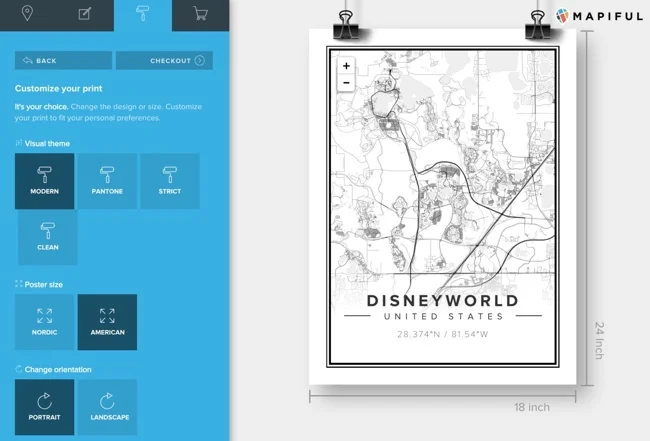The height and width of the screenshot is (441, 650).
Task: Select the Modern visual theme
Action: [x=45, y=181]
